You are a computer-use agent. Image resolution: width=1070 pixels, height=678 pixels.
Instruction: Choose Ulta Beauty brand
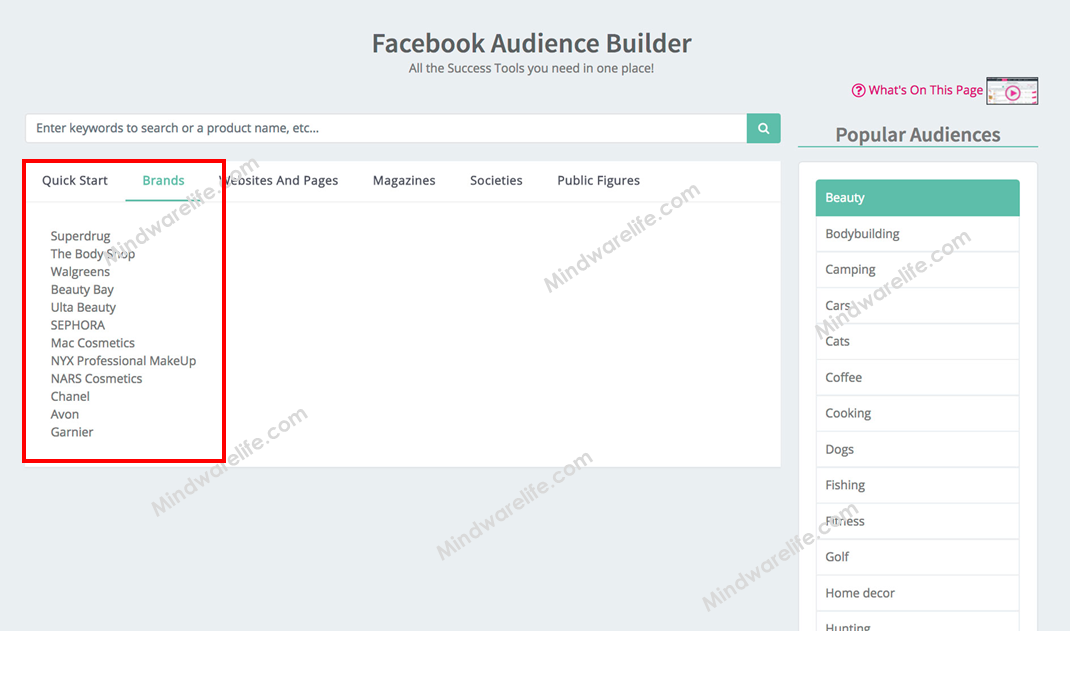[x=83, y=307]
